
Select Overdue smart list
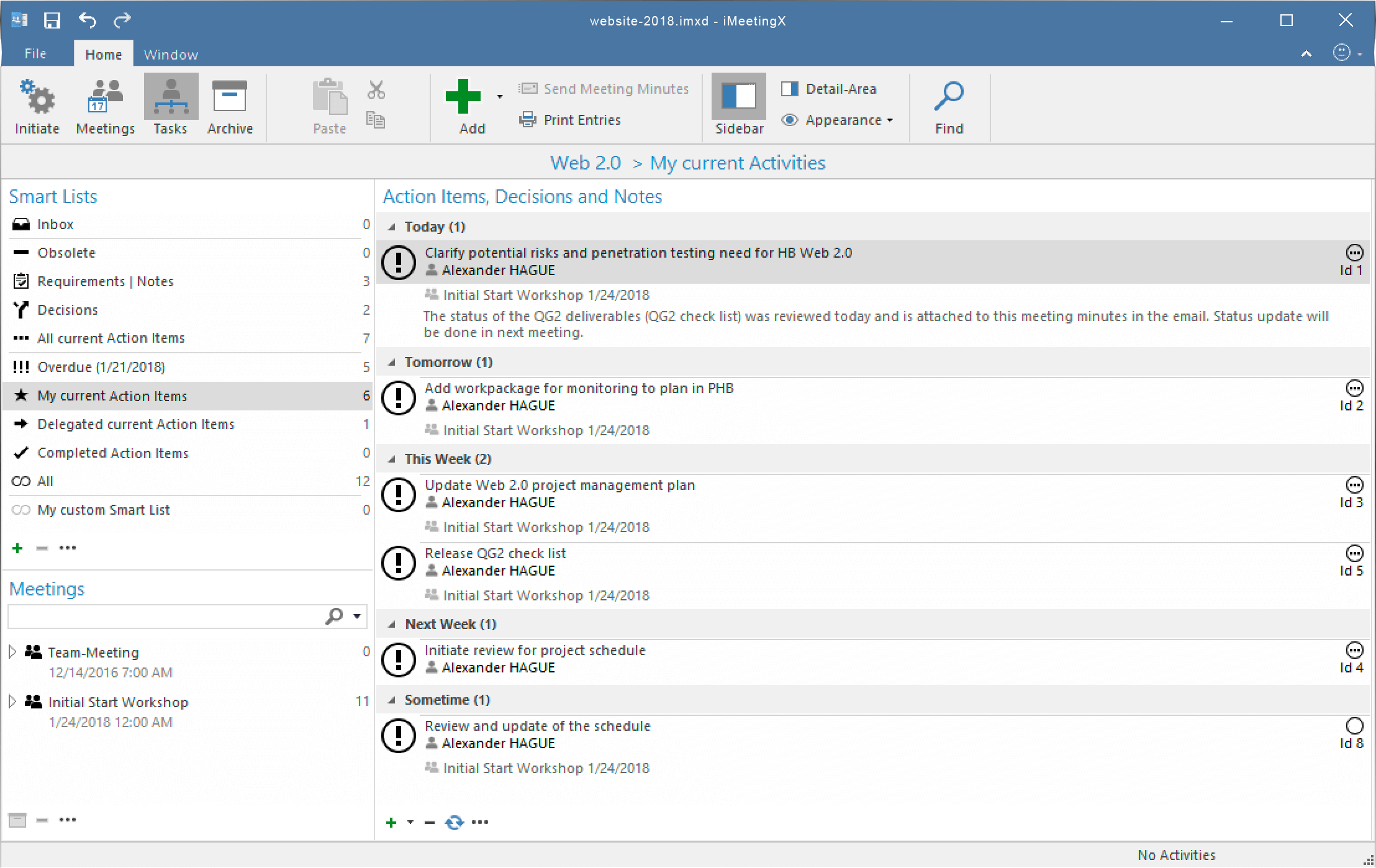tap(101, 367)
